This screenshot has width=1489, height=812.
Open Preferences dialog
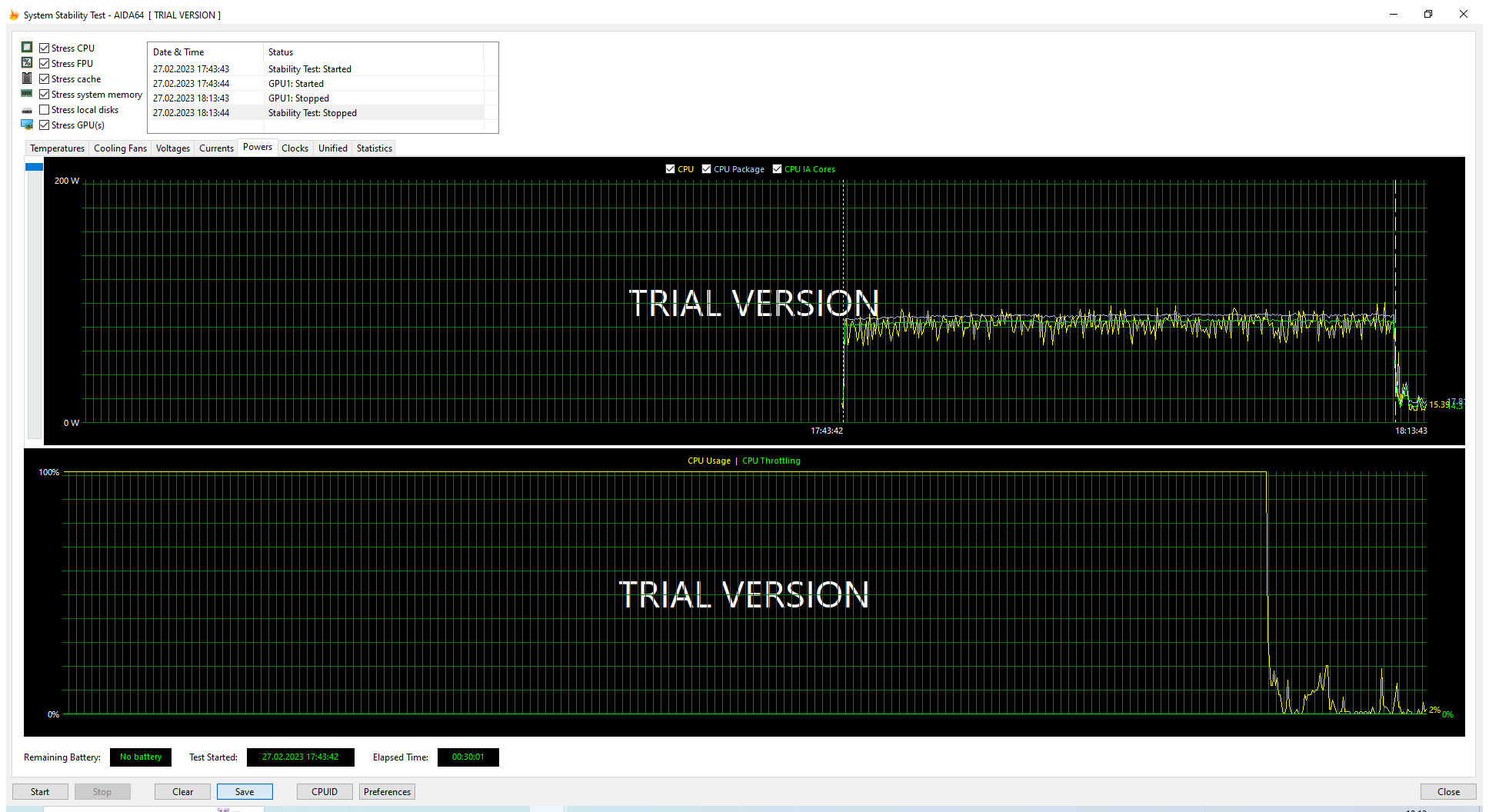coord(387,791)
